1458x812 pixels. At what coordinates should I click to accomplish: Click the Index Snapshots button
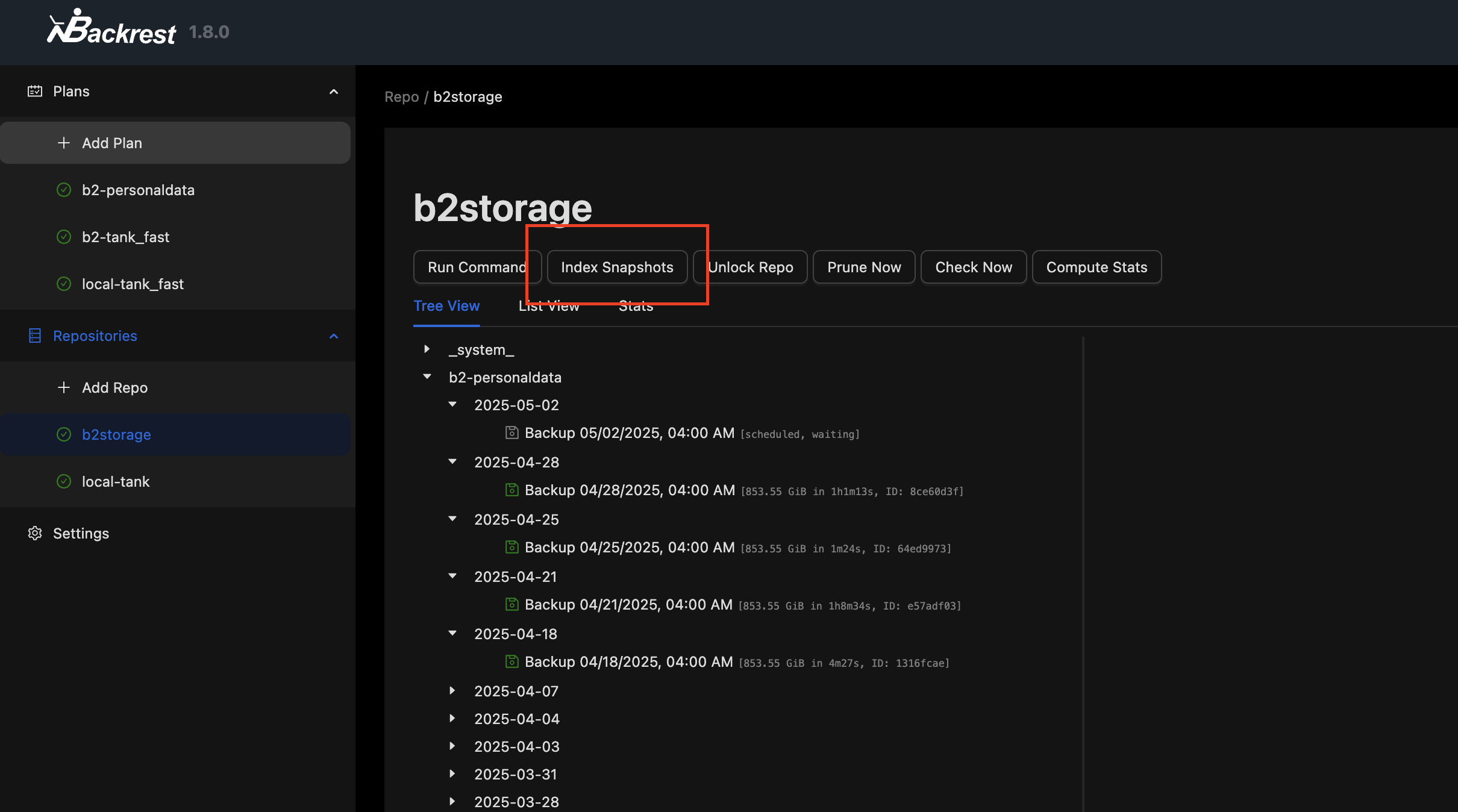pyautogui.click(x=617, y=267)
